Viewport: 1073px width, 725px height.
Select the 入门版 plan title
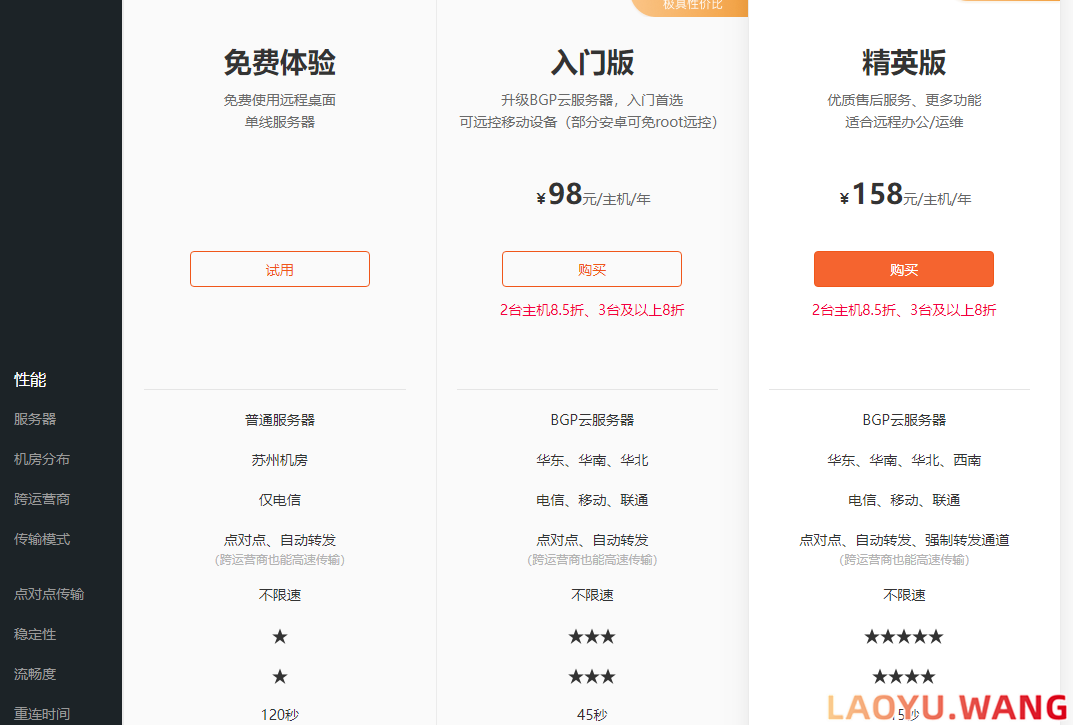tap(592, 62)
